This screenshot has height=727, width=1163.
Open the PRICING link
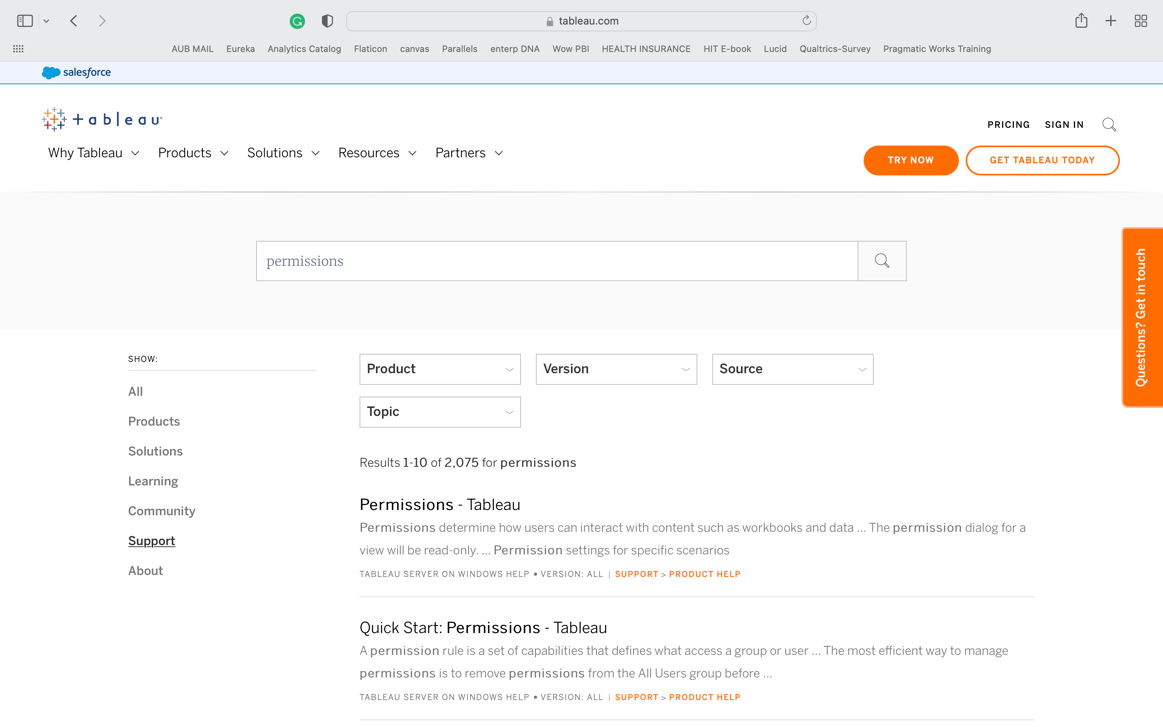(x=1008, y=125)
